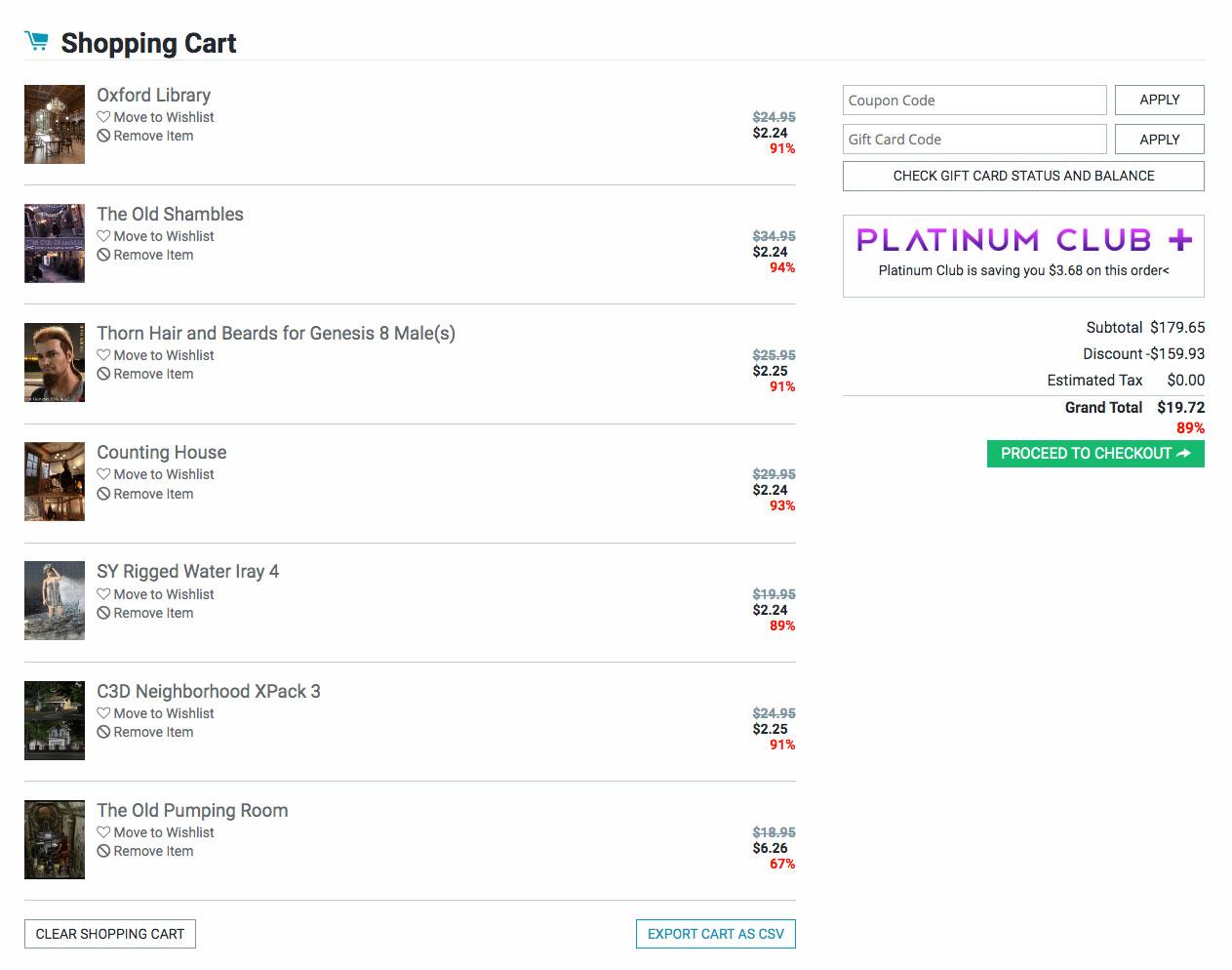Click the heart icon for The Old Pumping Room
Image resolution: width=1232 pixels, height=970 pixels.
pyautogui.click(x=103, y=832)
